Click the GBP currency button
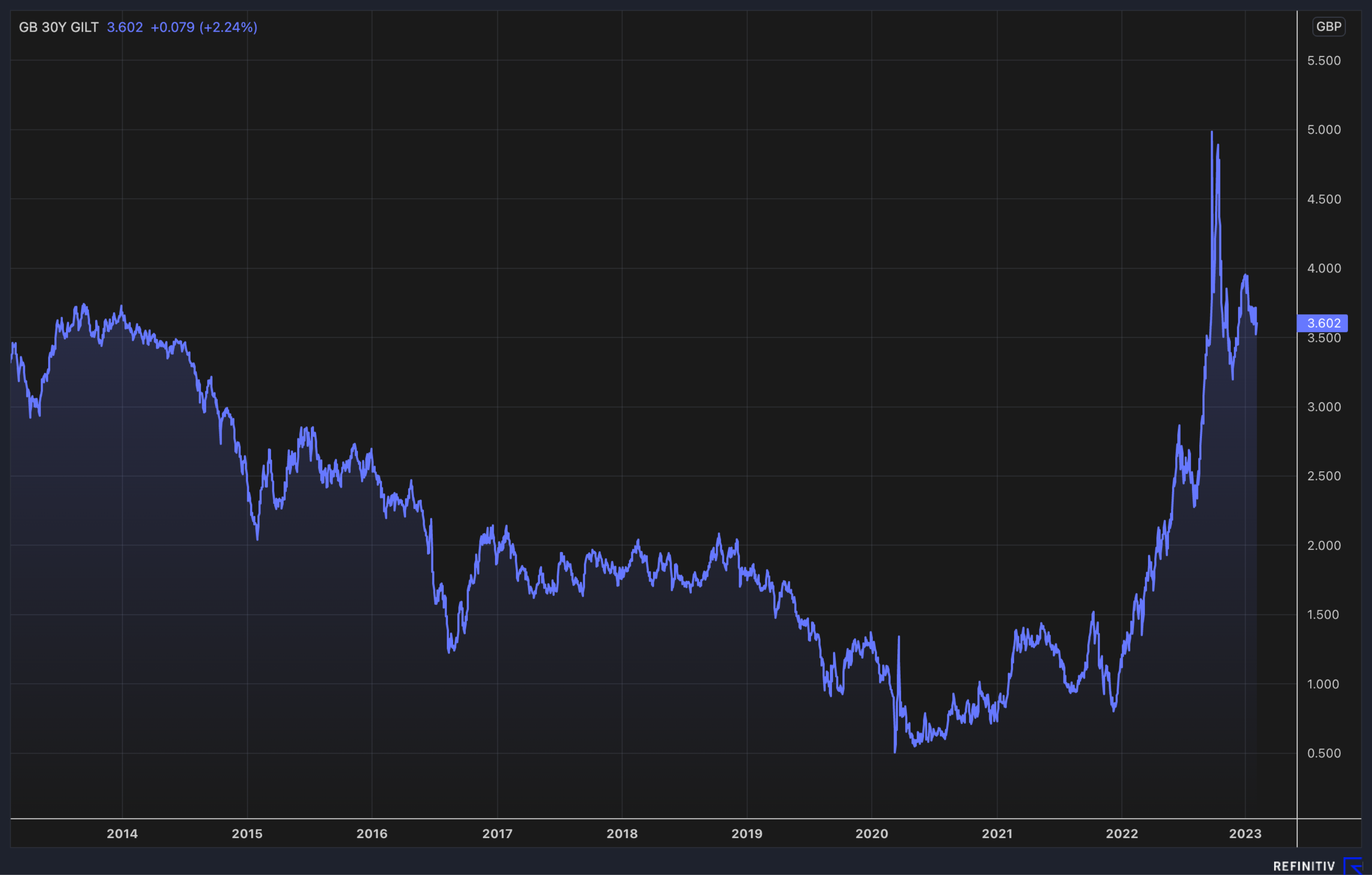1372x875 pixels. coord(1329,27)
